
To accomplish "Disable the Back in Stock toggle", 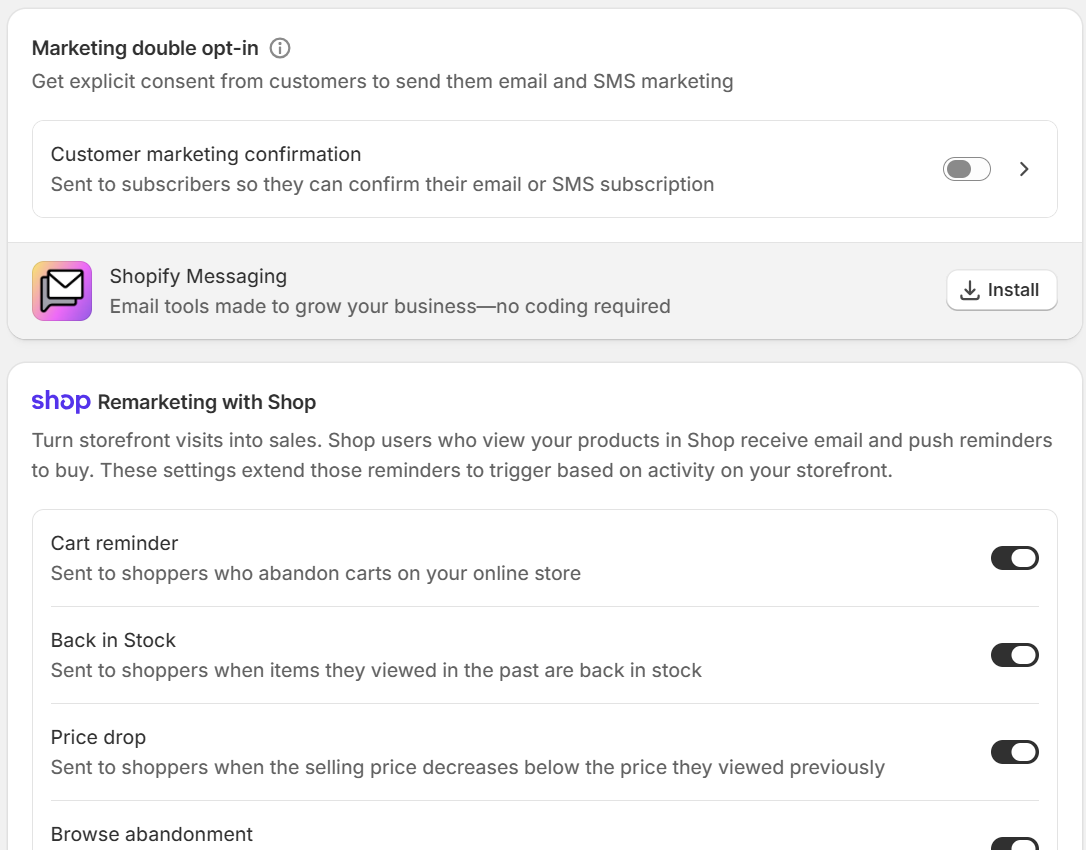I will tap(1015, 655).
